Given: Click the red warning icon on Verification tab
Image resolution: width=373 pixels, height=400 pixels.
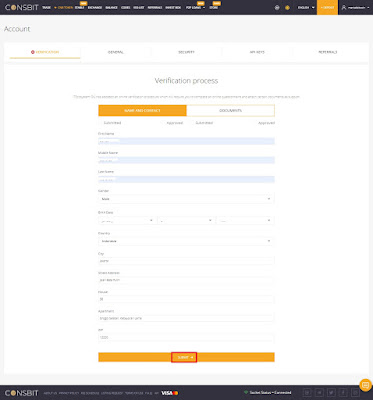Looking at the screenshot, I should coord(33,52).
